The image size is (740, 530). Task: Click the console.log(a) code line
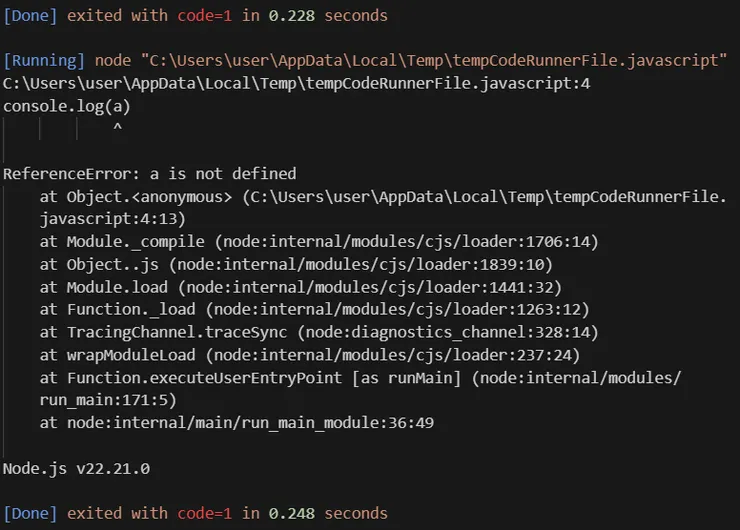(67, 105)
